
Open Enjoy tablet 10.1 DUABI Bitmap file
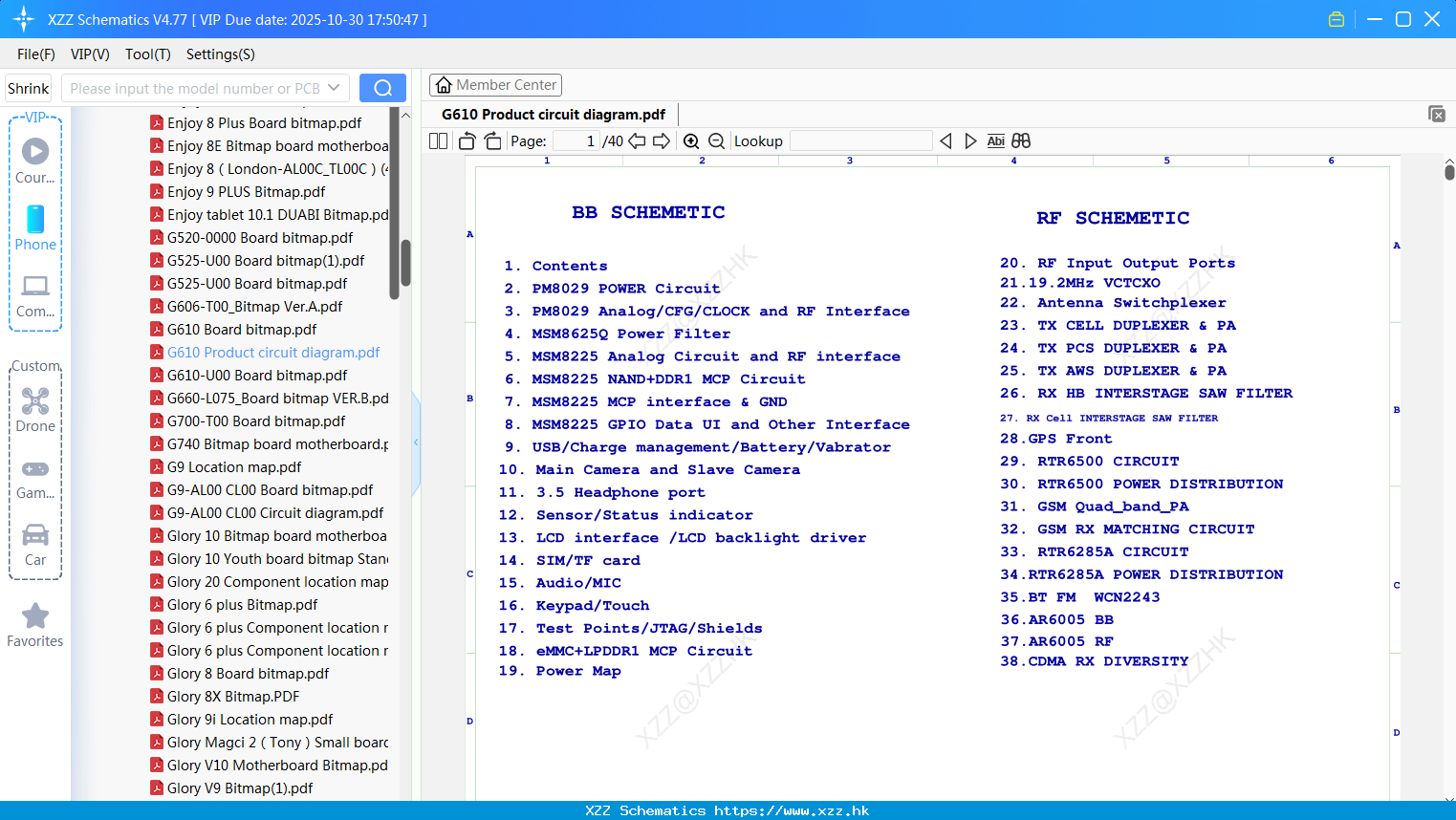tap(277, 214)
